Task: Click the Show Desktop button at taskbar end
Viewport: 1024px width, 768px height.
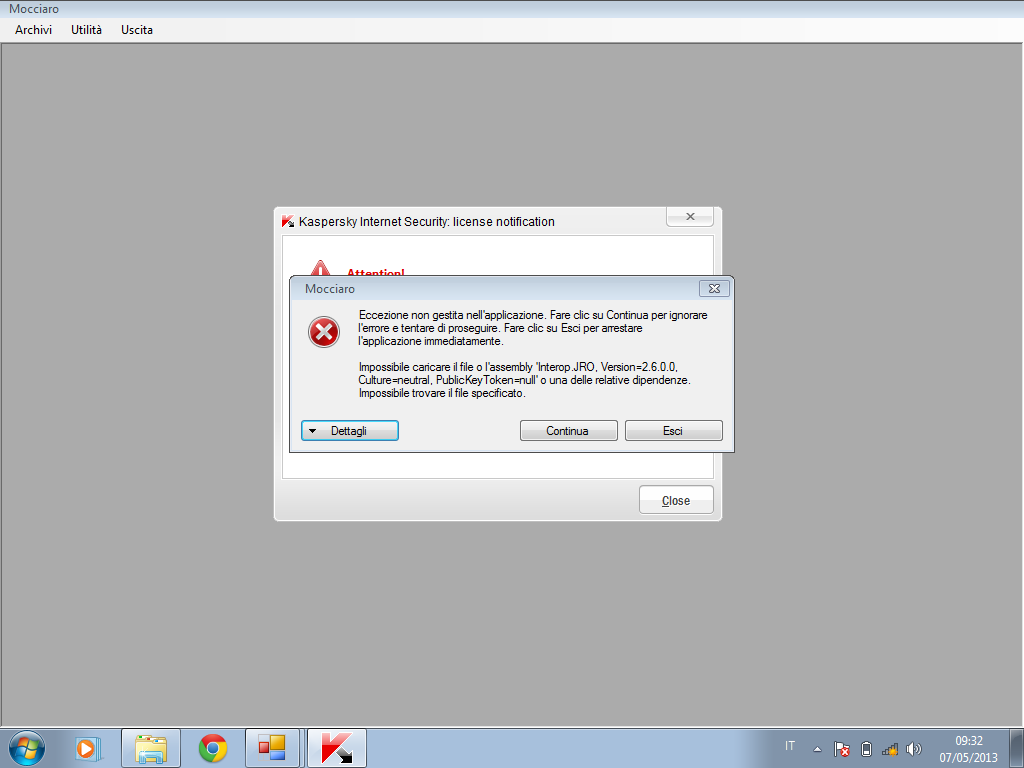Action: tap(1016, 748)
